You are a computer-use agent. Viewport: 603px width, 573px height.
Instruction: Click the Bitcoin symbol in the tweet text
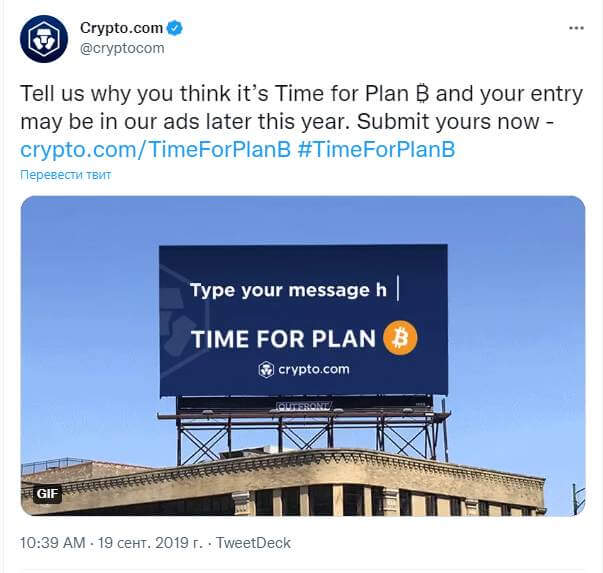422,94
